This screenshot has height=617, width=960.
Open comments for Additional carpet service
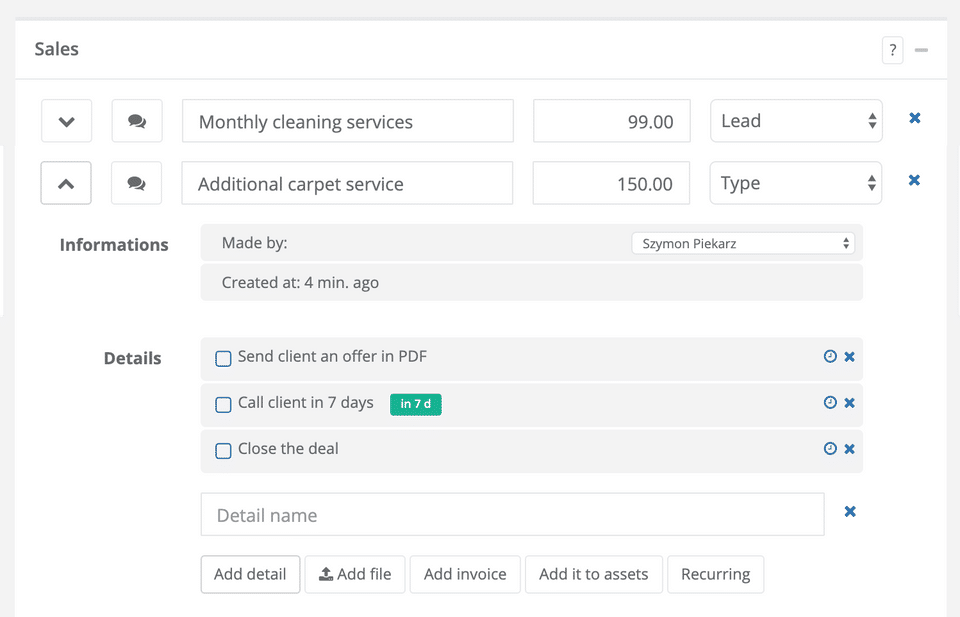pyautogui.click(x=137, y=184)
